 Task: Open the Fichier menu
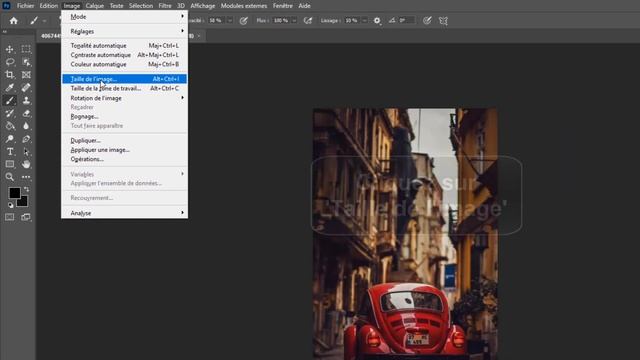coord(25,6)
